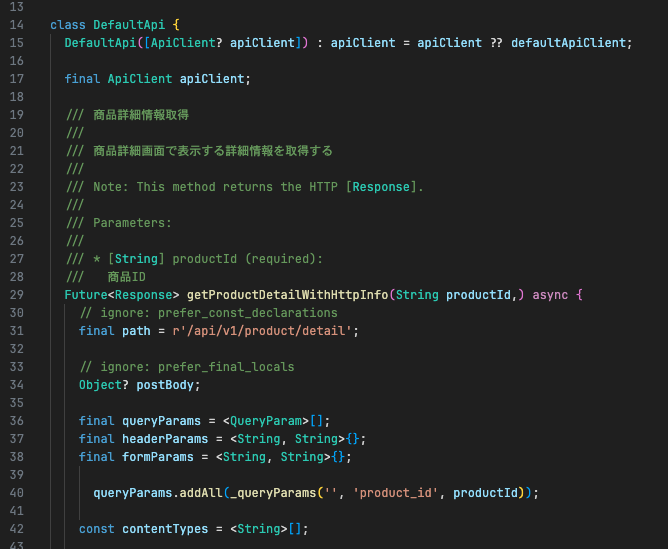Click the [String] doc comment reference
Screen dimensions: 668x549
[x=136, y=259]
